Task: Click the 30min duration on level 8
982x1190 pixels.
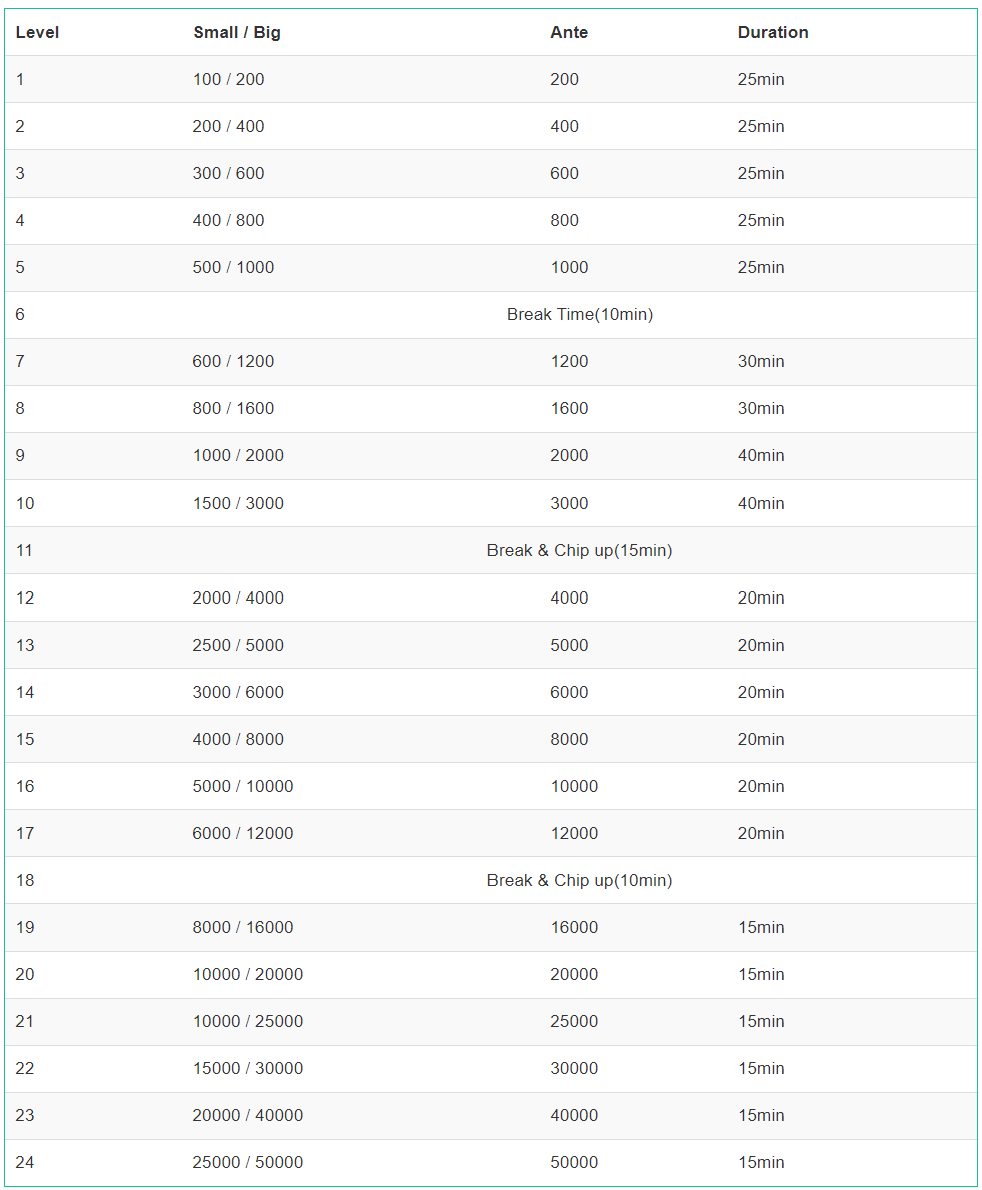Action: [761, 408]
